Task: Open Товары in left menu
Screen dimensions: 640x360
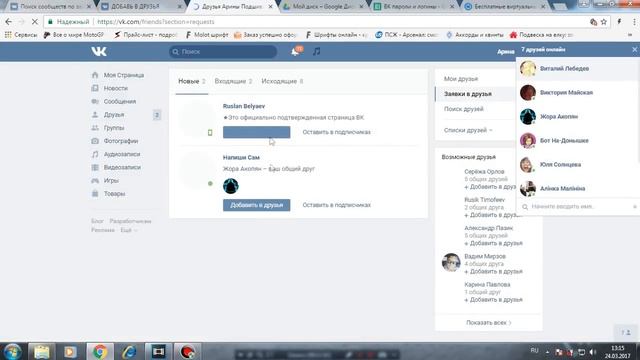Action: click(x=114, y=193)
